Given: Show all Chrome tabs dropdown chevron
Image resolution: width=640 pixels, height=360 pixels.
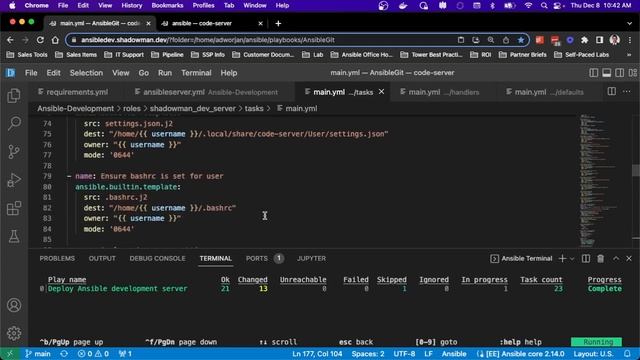Looking at the screenshot, I should (629, 23).
